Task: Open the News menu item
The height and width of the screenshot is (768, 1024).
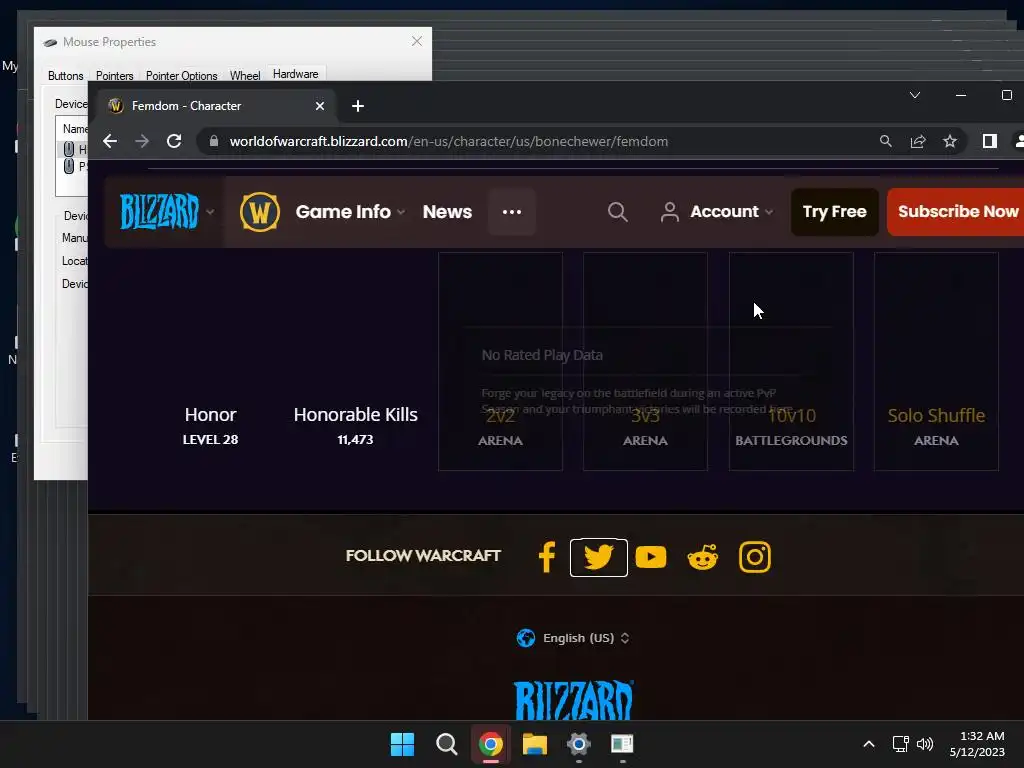Action: click(x=447, y=212)
